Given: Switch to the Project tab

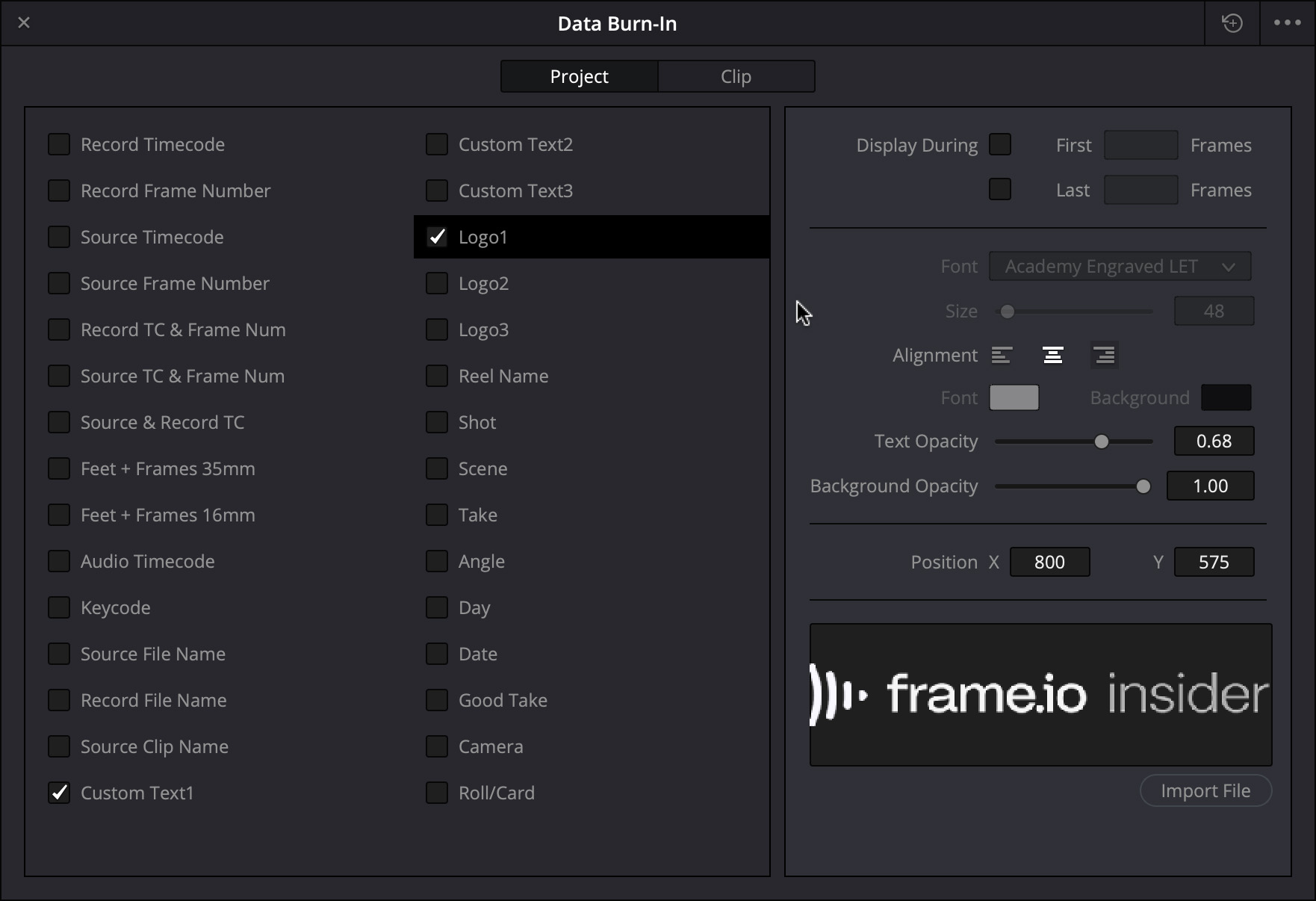Looking at the screenshot, I should 579,75.
